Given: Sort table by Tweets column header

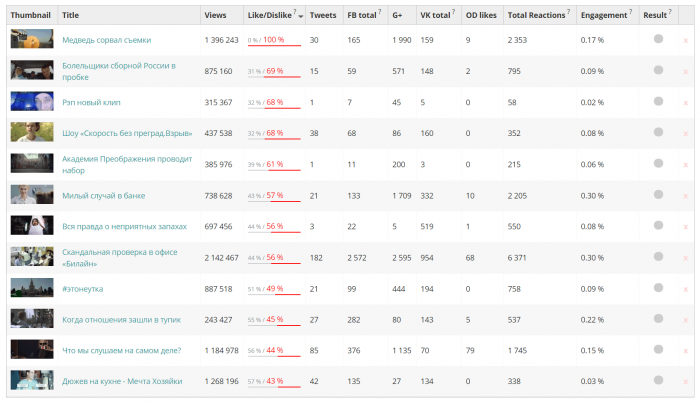Looking at the screenshot, I should (323, 15).
